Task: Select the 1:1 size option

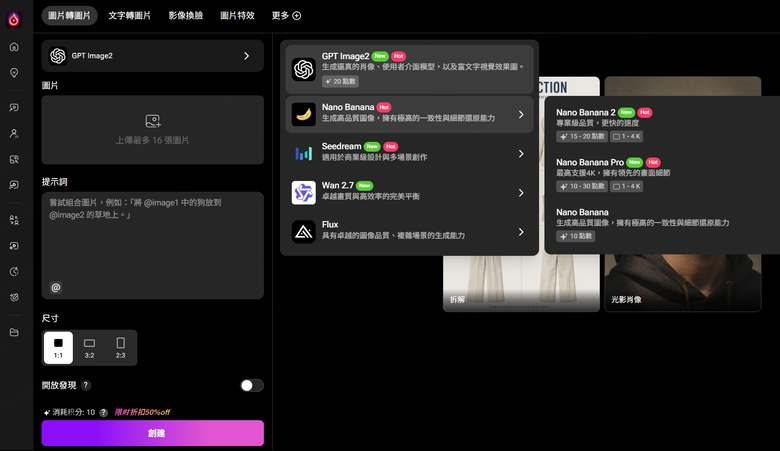Action: 58,348
